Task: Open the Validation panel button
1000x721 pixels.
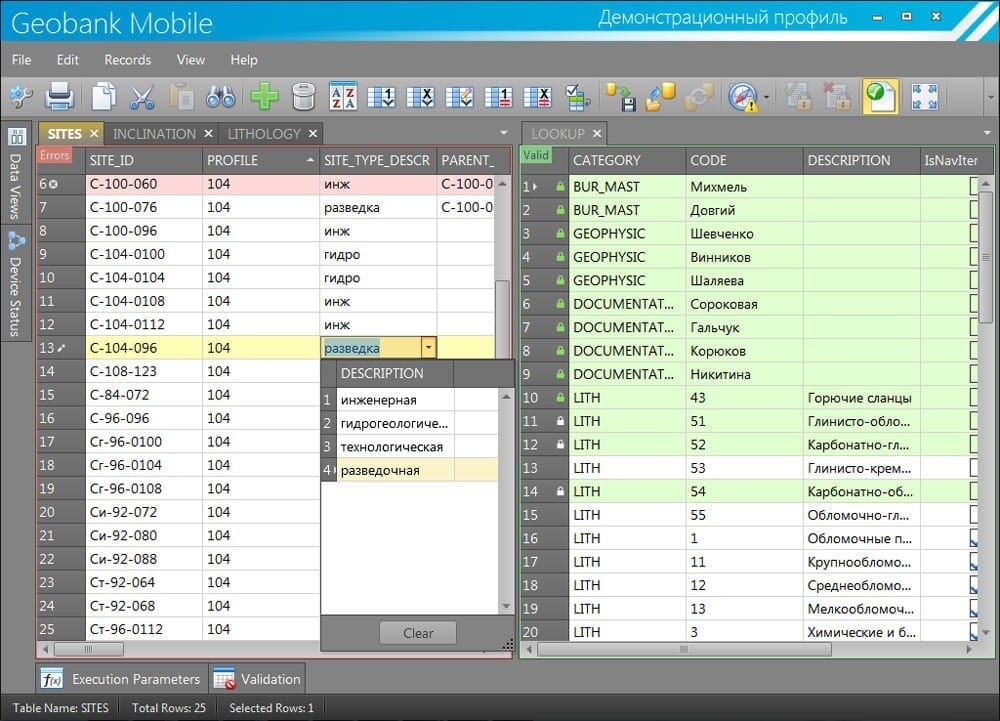Action: [258, 679]
